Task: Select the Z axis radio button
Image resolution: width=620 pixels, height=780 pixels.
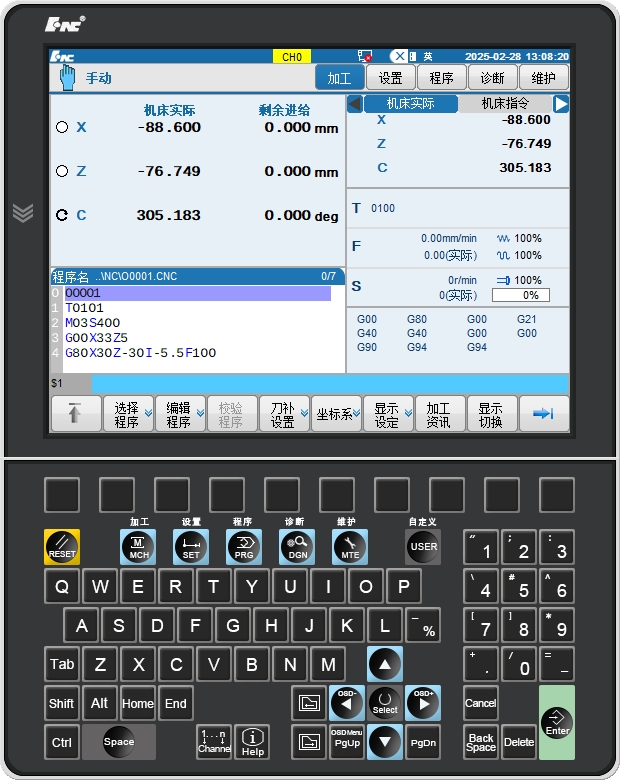Action: tap(62, 171)
